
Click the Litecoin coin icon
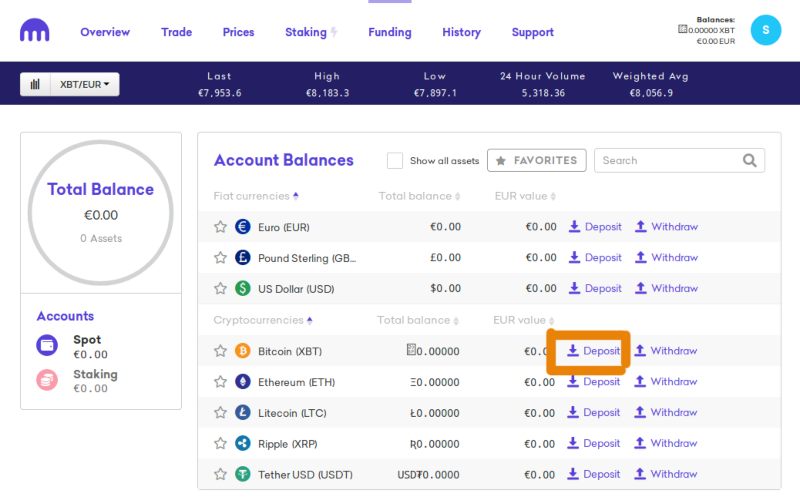pyautogui.click(x=243, y=412)
